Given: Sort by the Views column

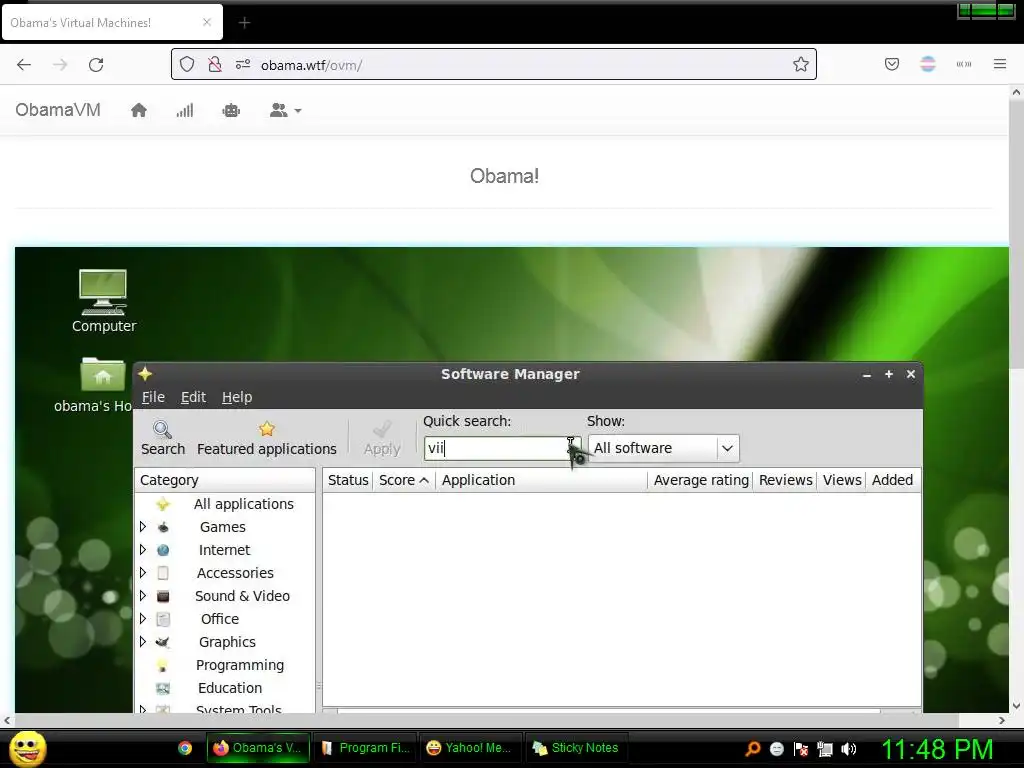Looking at the screenshot, I should point(841,480).
